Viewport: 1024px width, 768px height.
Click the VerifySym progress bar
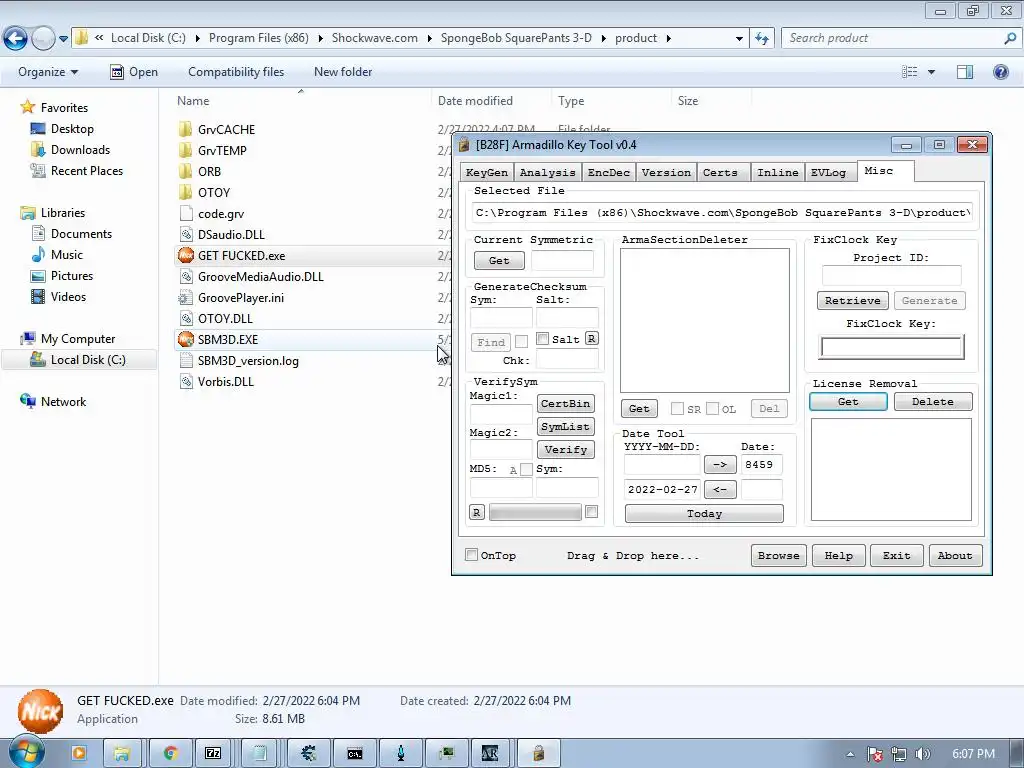tap(535, 512)
